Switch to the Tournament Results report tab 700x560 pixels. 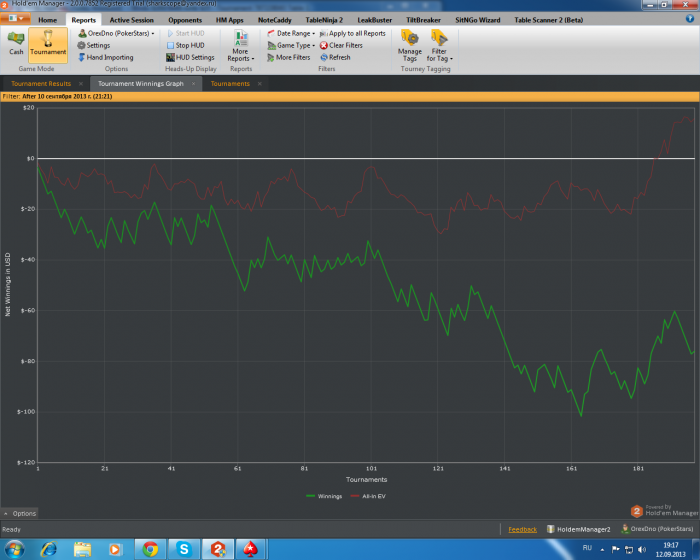41,84
